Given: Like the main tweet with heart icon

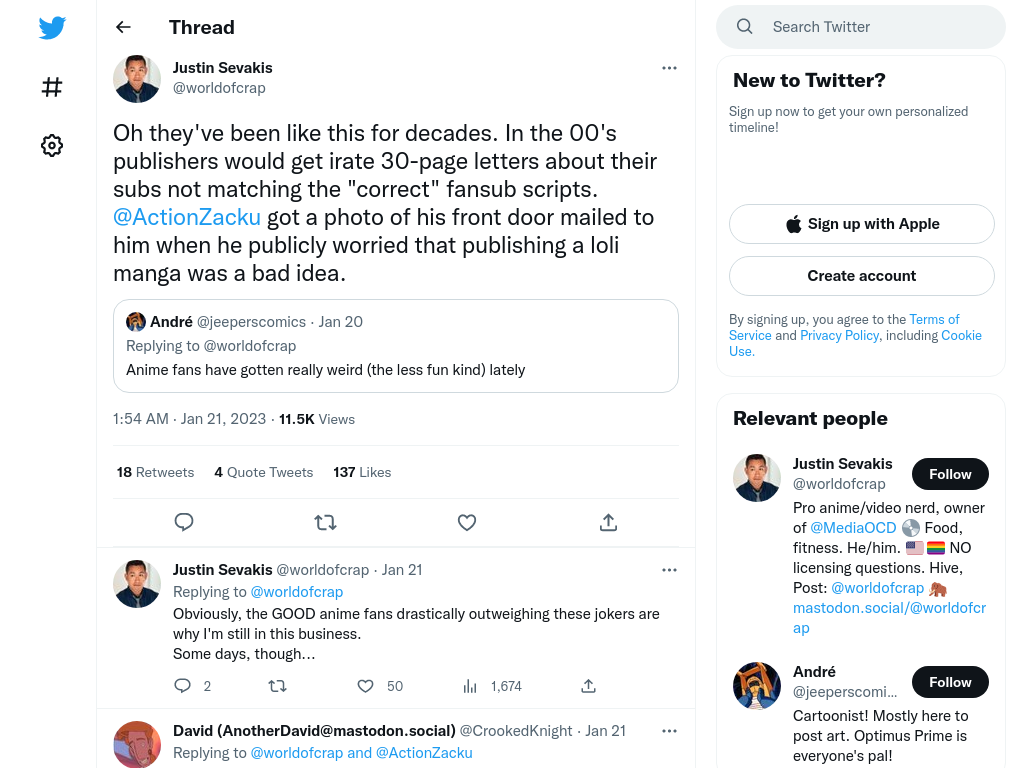Looking at the screenshot, I should (466, 522).
